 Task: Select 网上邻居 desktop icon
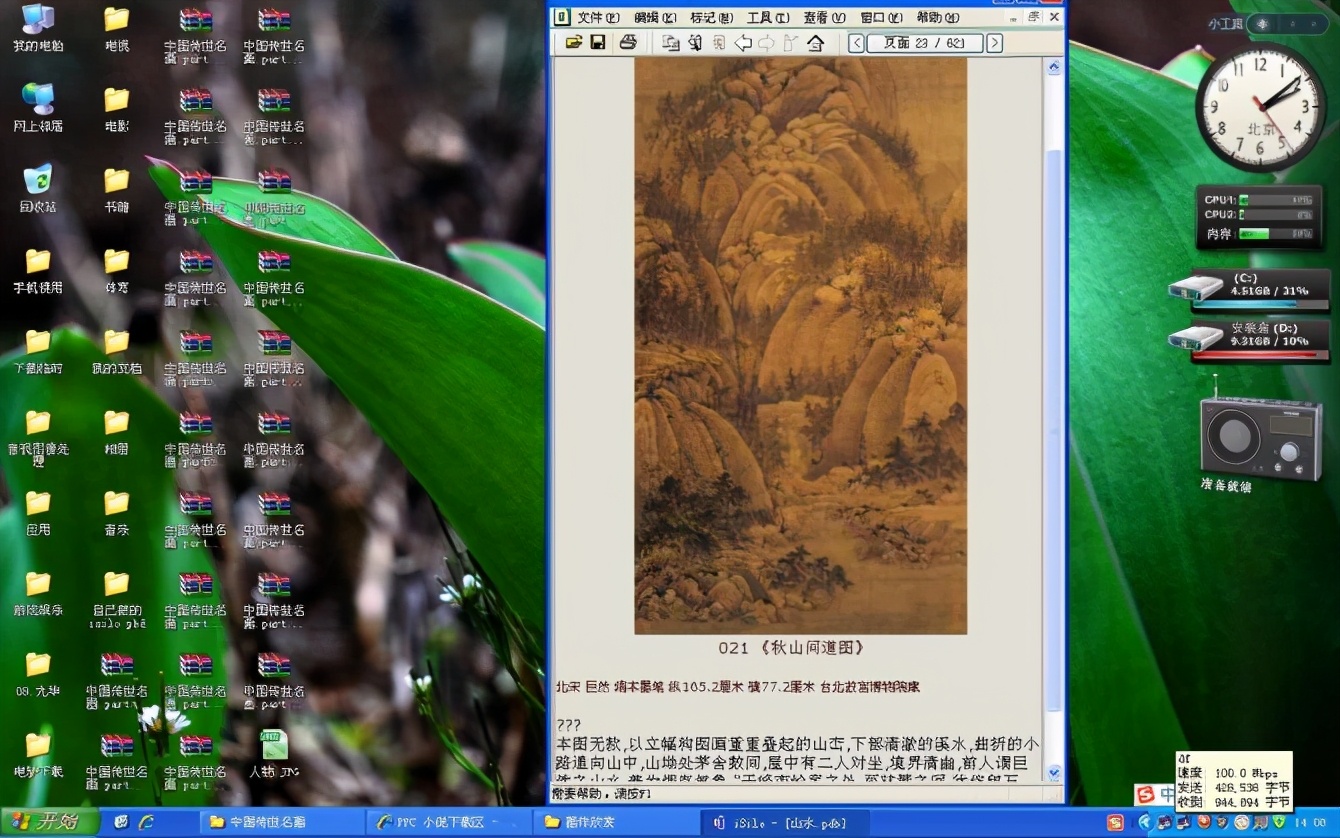click(x=38, y=109)
